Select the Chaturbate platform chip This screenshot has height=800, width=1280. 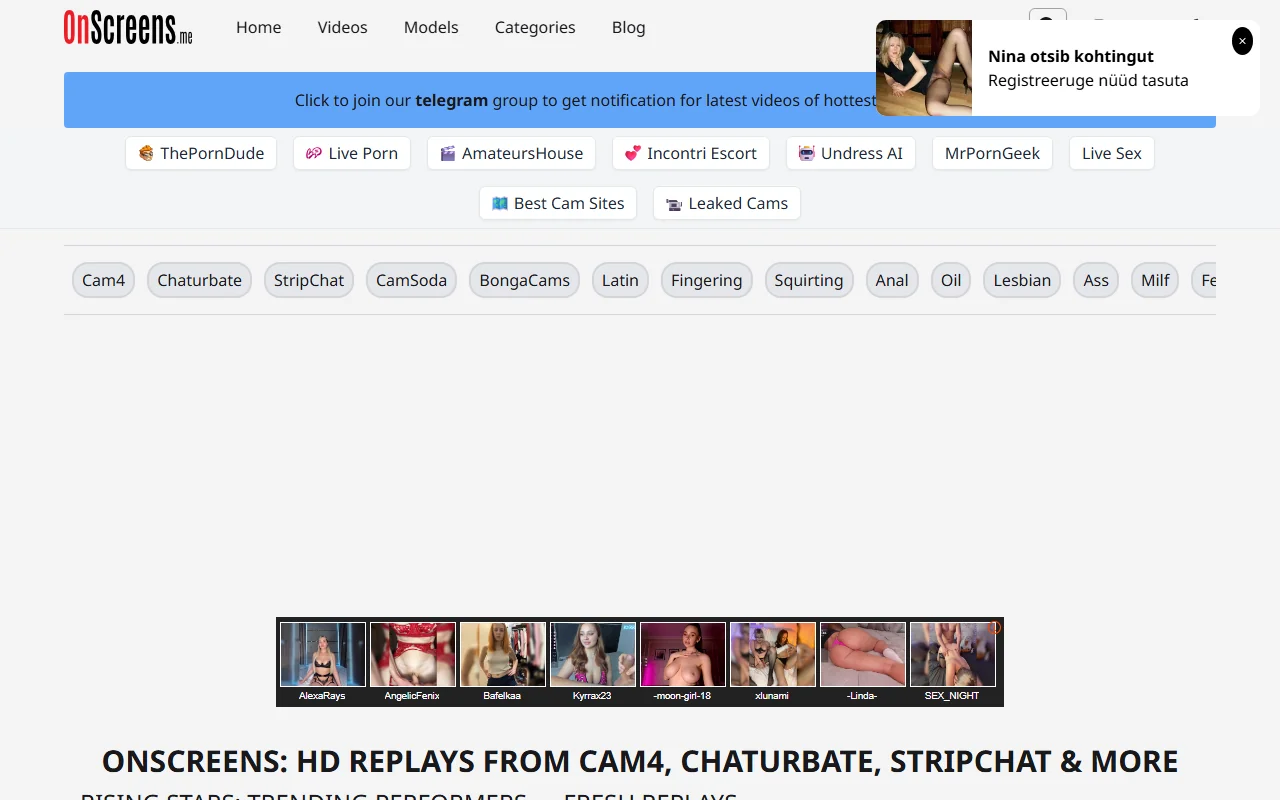199,280
